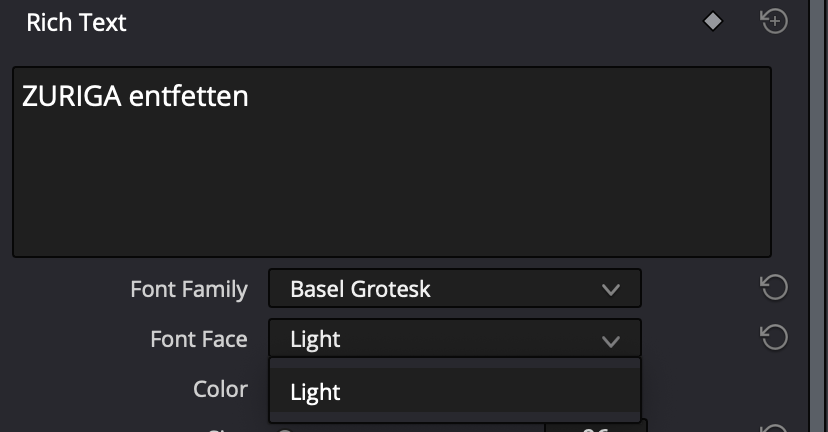Click the Font Family label

(189, 289)
